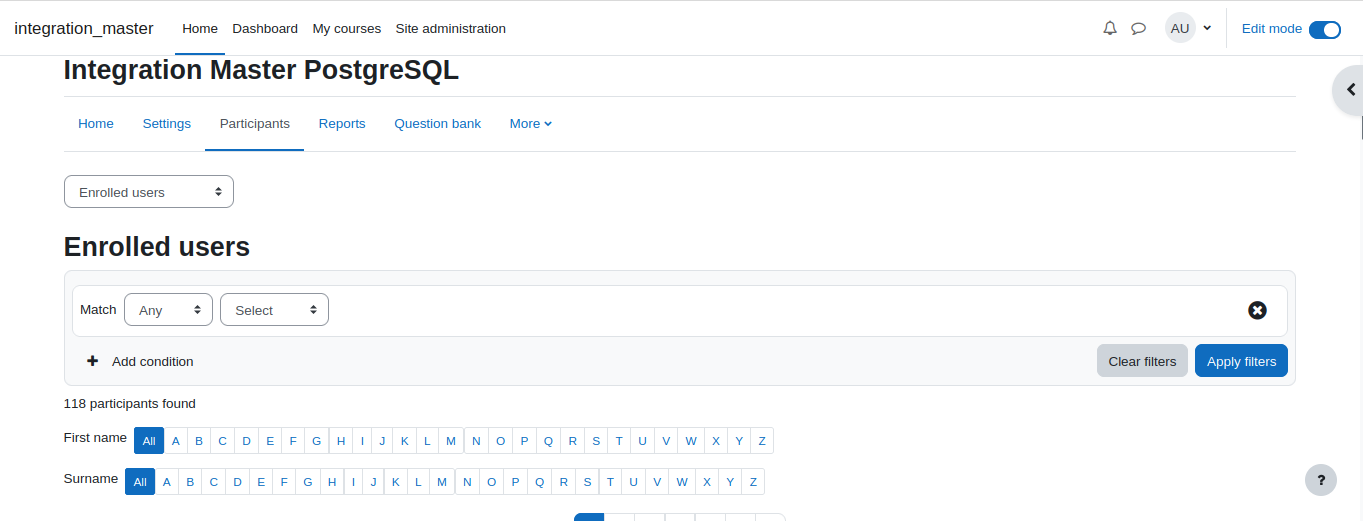Filter Surname by letter Z
The height and width of the screenshot is (521, 1363).
click(753, 482)
